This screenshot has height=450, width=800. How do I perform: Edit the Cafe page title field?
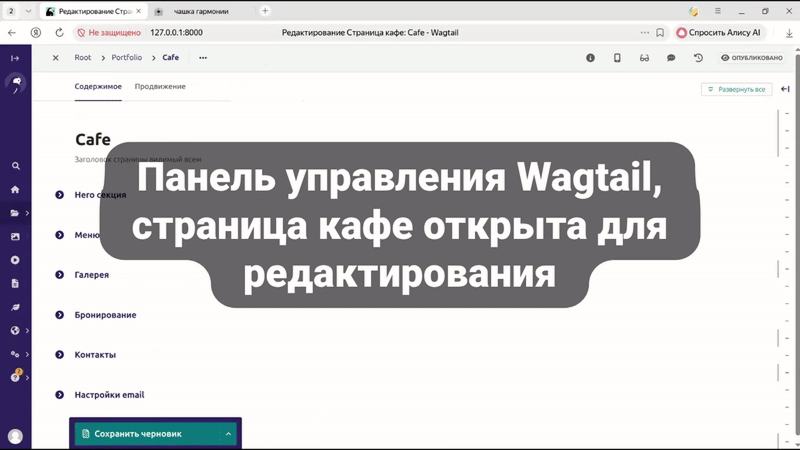[x=93, y=139]
